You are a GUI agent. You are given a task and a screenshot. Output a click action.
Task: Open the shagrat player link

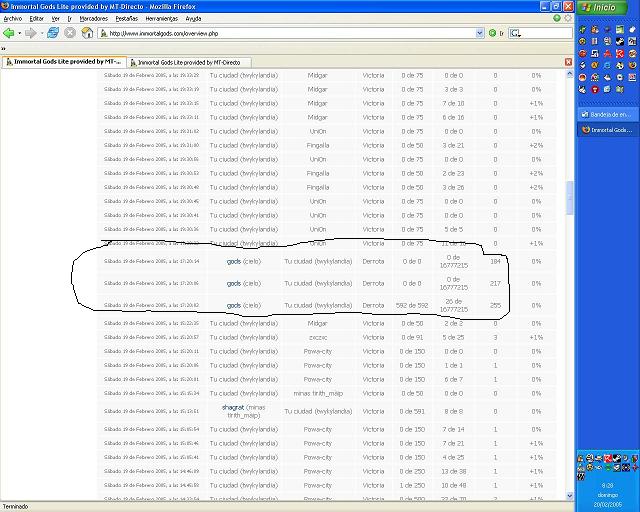pyautogui.click(x=233, y=407)
